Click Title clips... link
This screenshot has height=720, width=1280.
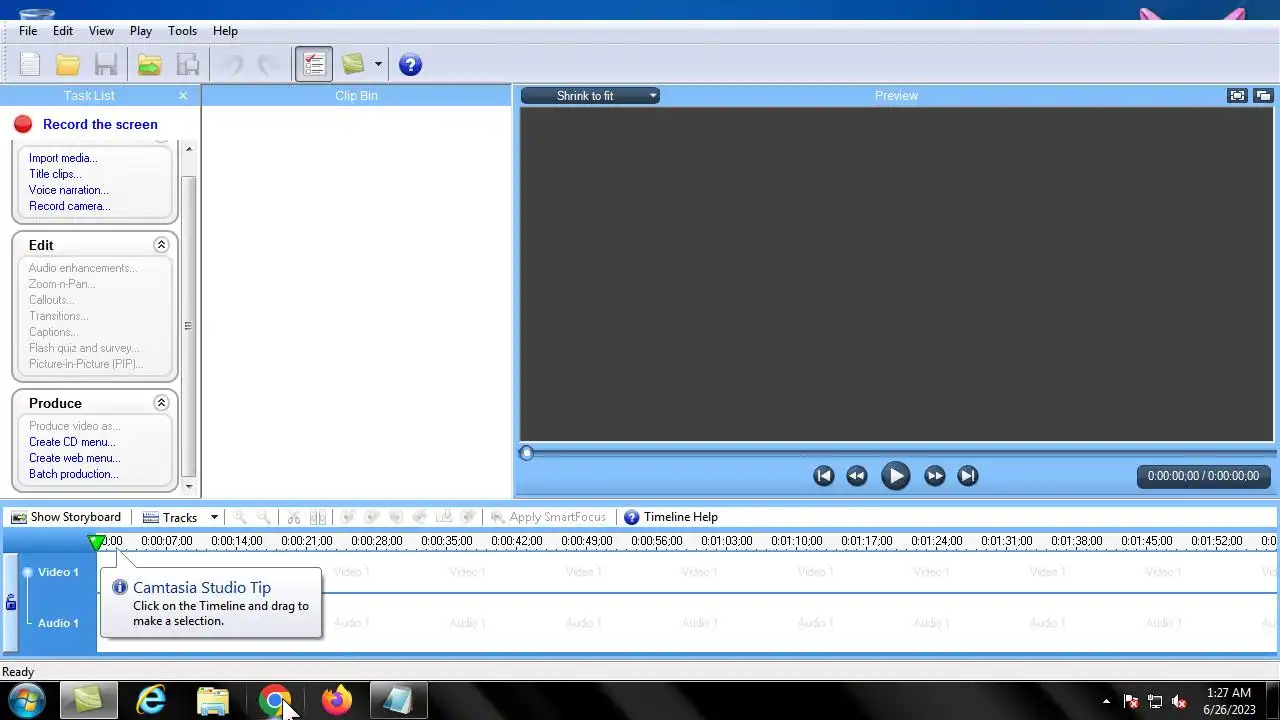coord(55,174)
